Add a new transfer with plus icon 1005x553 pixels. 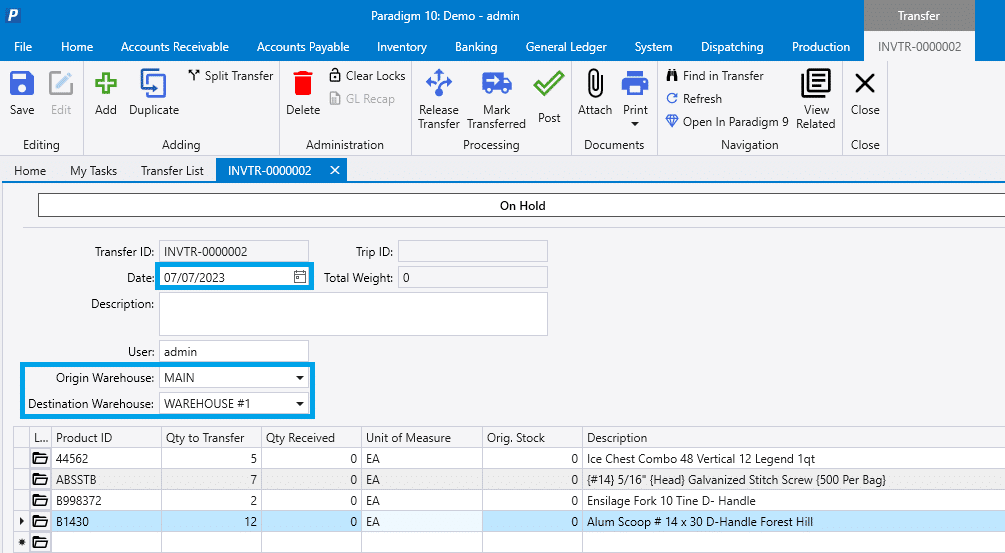106,93
